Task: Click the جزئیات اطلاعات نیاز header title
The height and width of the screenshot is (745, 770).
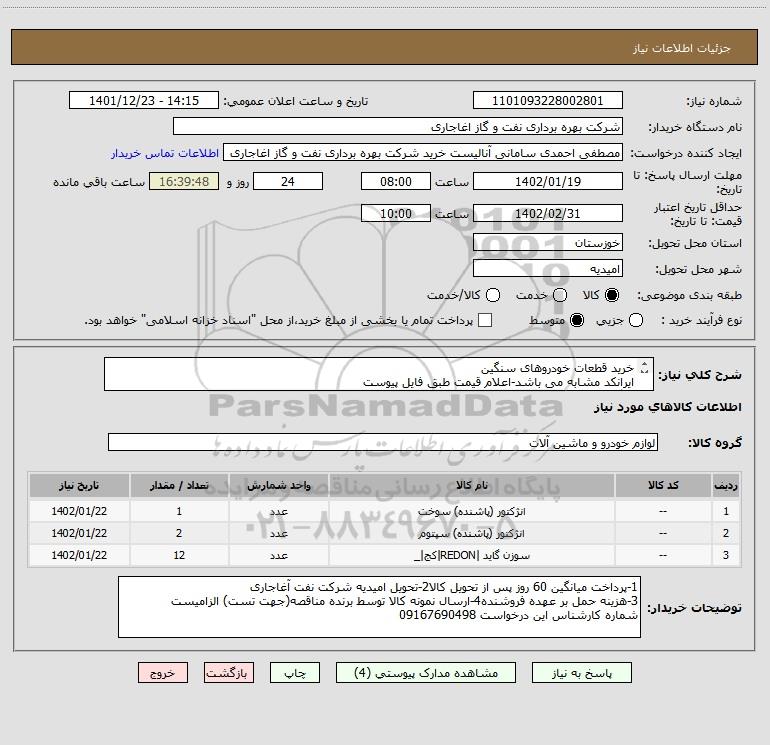Action: (682, 48)
